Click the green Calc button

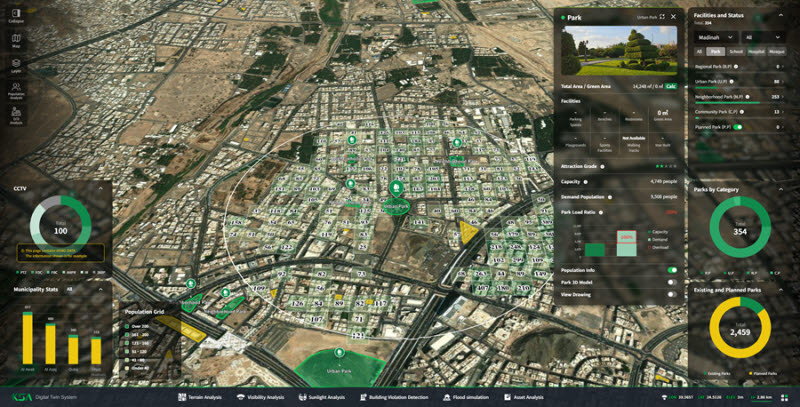[x=670, y=86]
